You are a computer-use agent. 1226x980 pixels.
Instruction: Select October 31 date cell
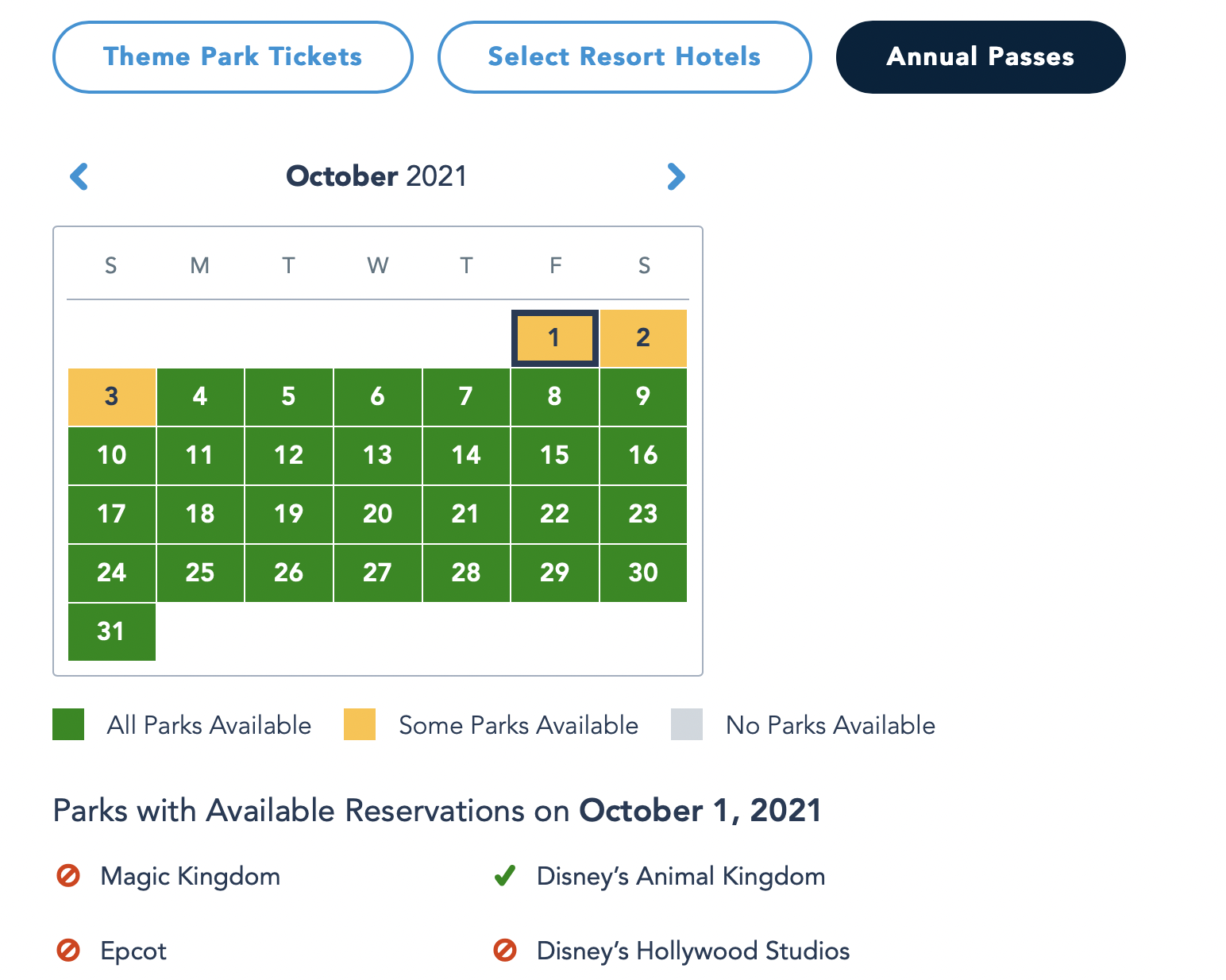coord(111,631)
